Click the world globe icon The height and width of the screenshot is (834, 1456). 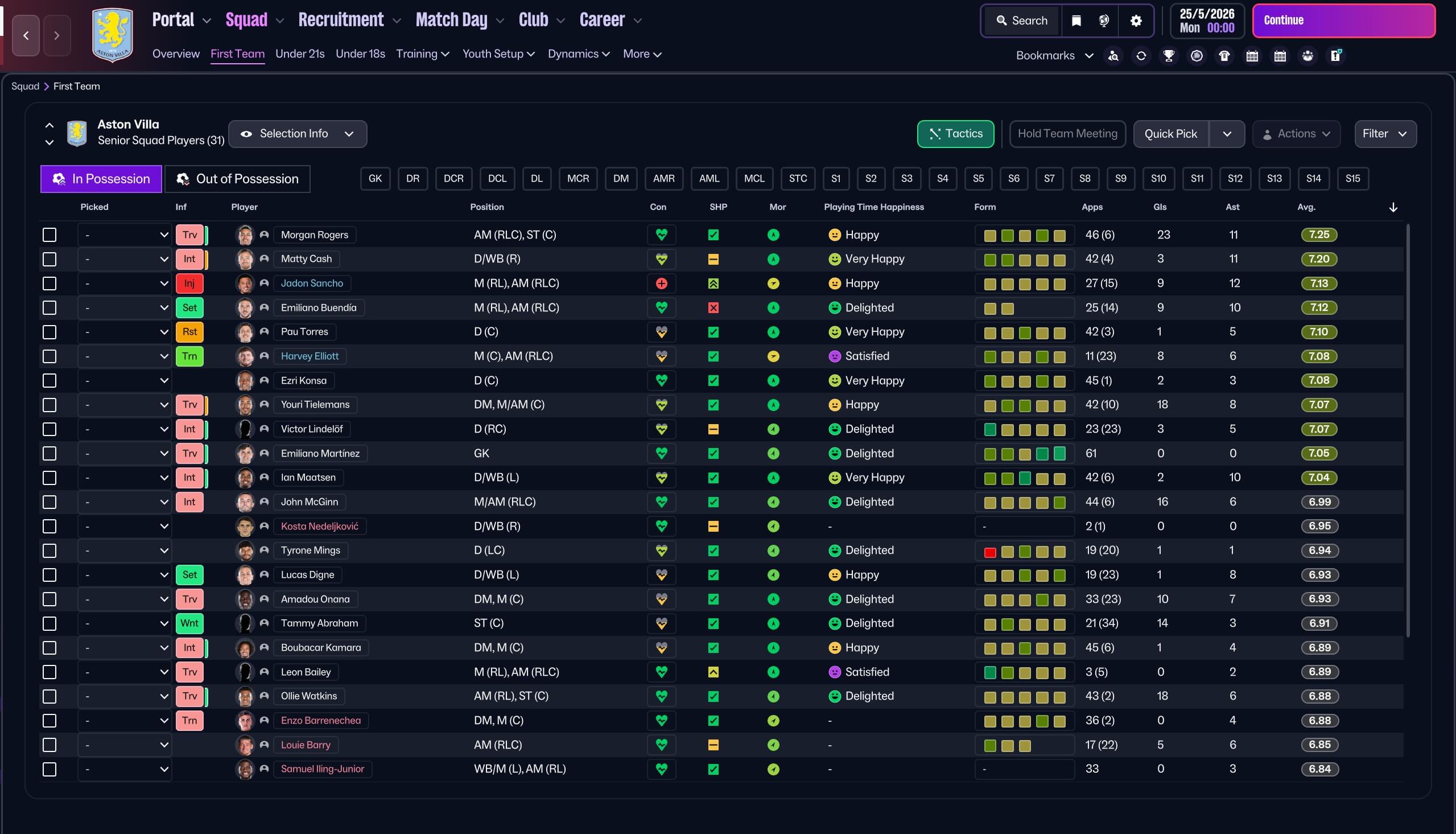(1104, 20)
